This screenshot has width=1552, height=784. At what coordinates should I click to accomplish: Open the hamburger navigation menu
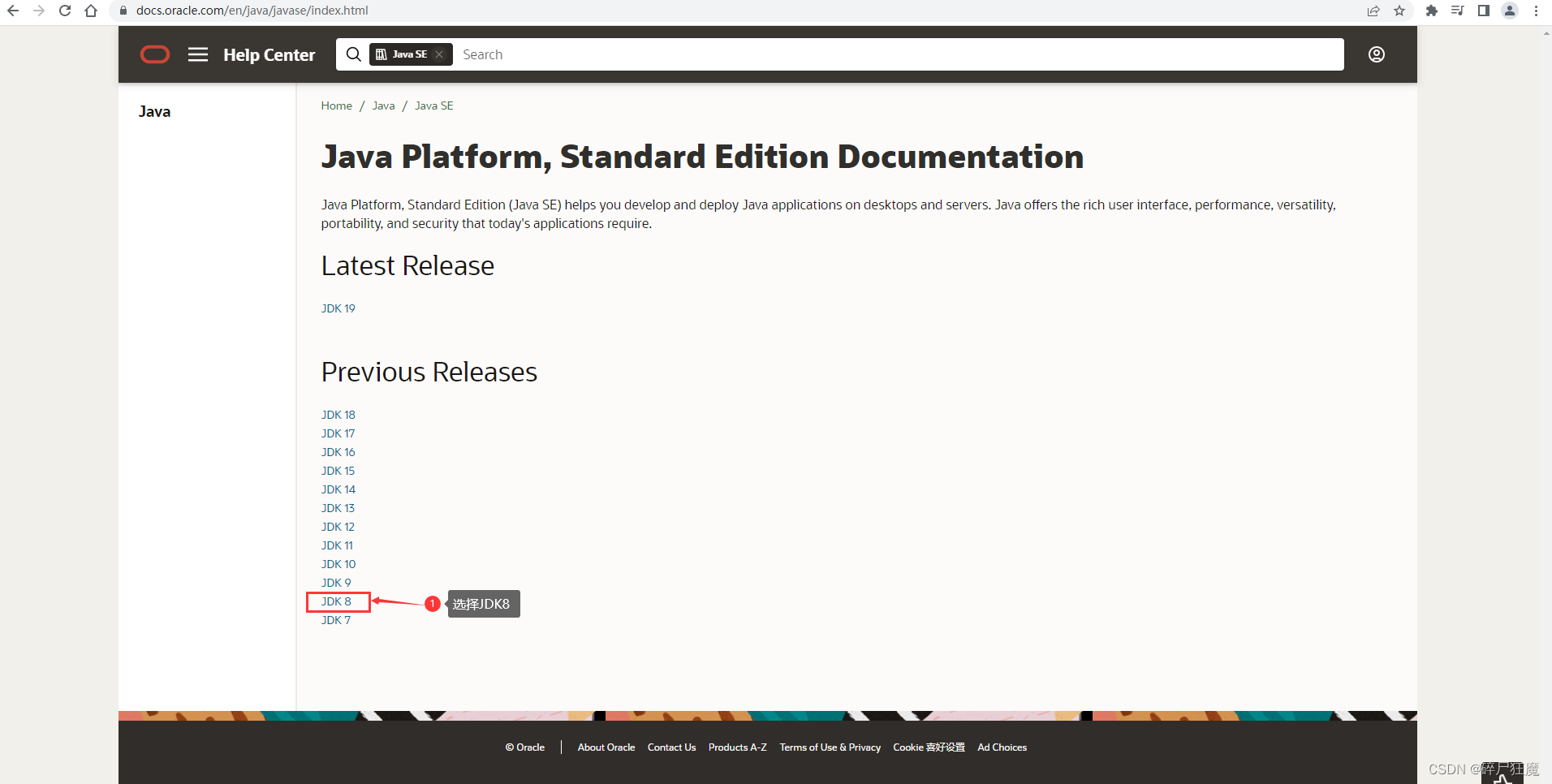click(198, 54)
